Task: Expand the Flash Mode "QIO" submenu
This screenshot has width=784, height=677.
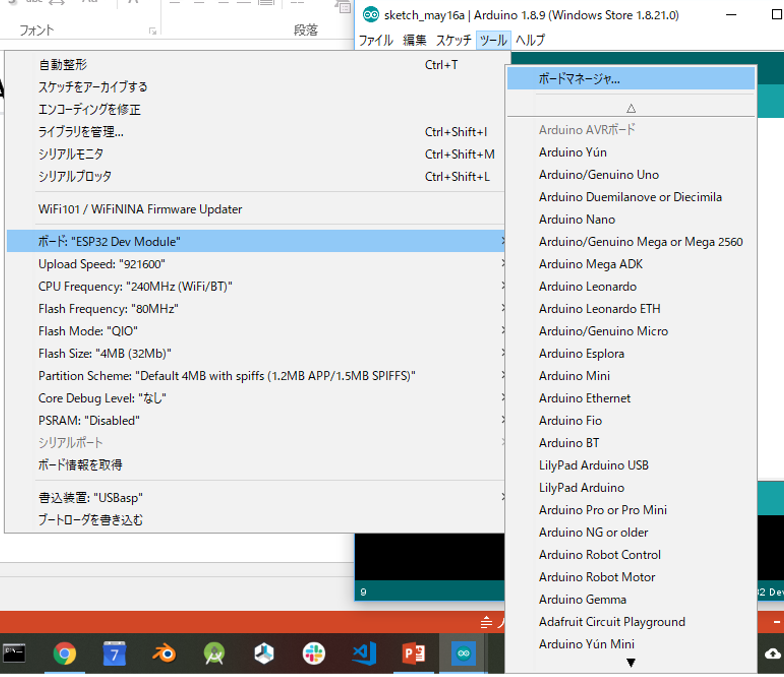Action: tap(256, 331)
